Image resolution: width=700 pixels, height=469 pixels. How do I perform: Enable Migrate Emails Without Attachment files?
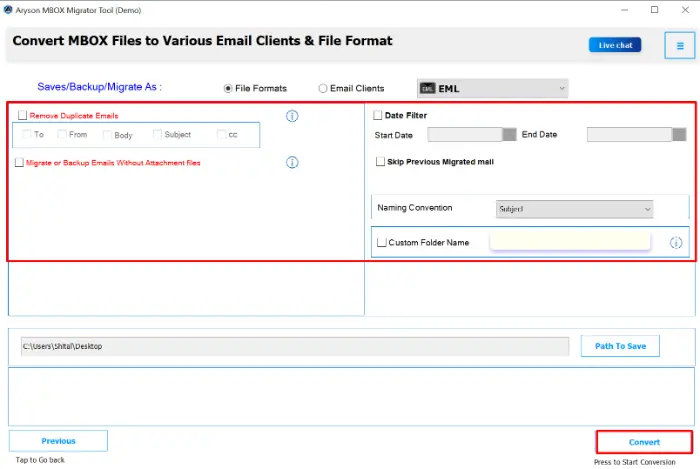[19, 162]
